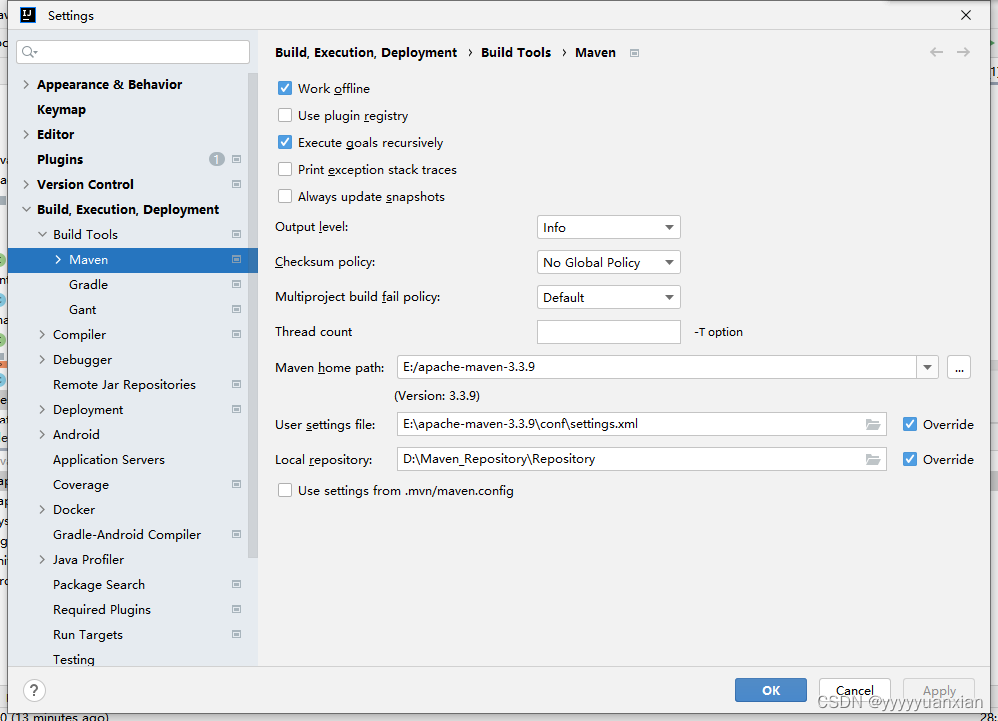The height and width of the screenshot is (721, 998).
Task: Toggle Override for User settings file
Action: pyautogui.click(x=910, y=424)
